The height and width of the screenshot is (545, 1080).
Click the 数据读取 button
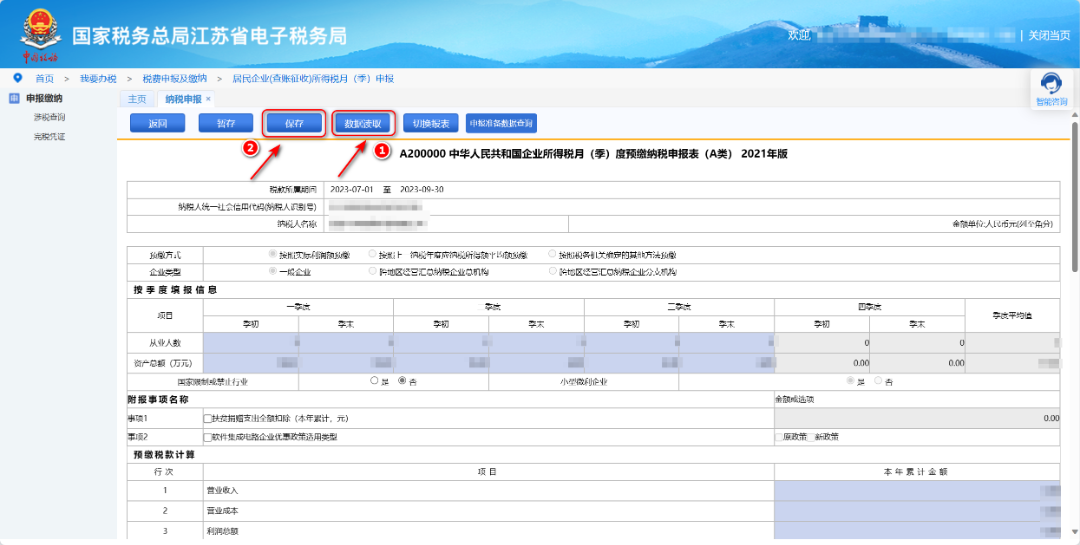[x=363, y=123]
